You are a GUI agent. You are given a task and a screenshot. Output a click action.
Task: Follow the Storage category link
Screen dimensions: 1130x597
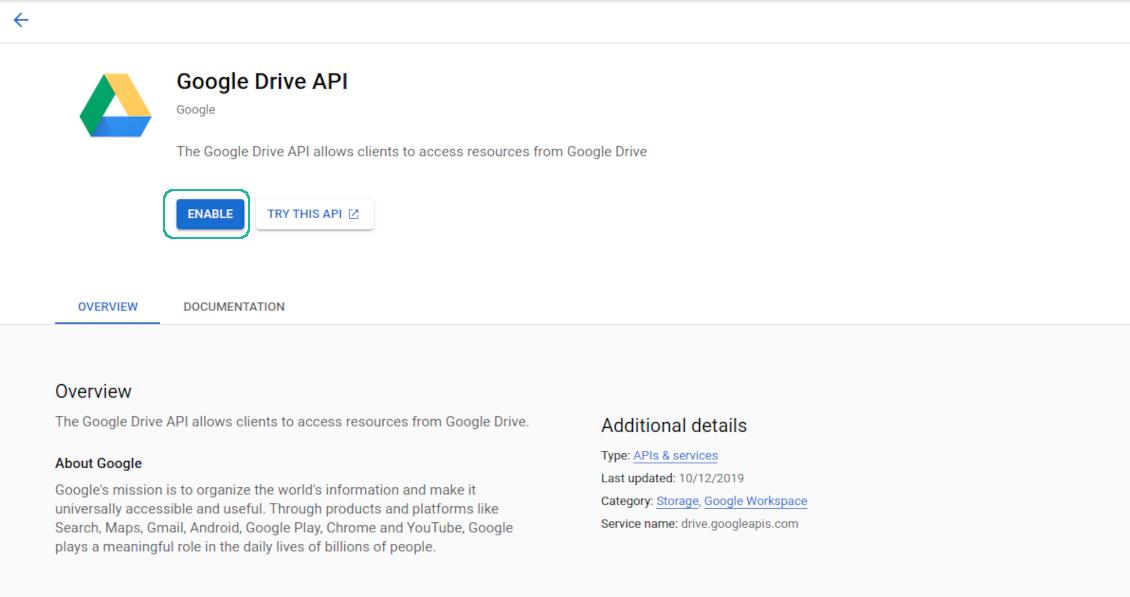point(677,501)
